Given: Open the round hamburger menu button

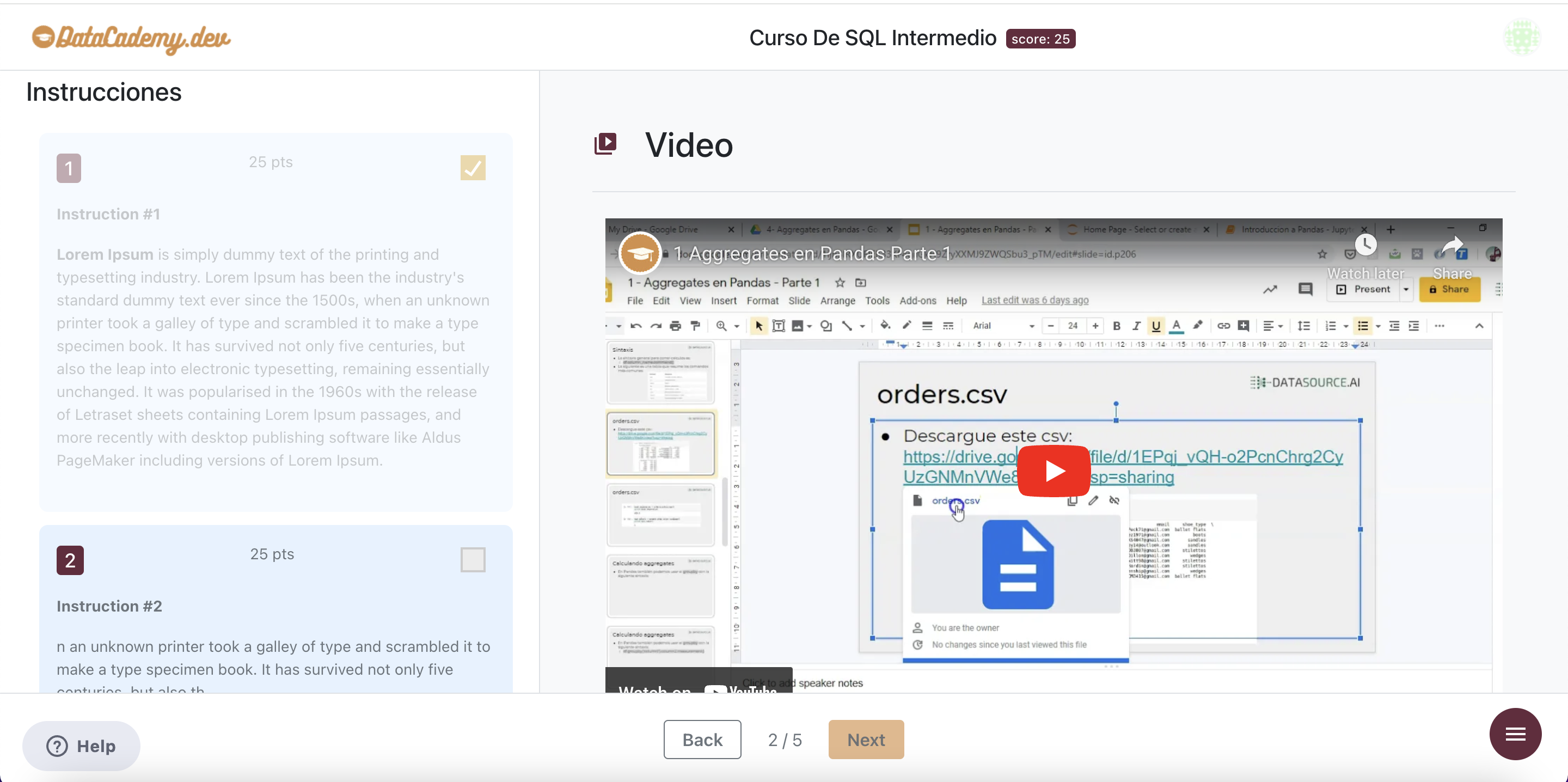Looking at the screenshot, I should (x=1515, y=734).
